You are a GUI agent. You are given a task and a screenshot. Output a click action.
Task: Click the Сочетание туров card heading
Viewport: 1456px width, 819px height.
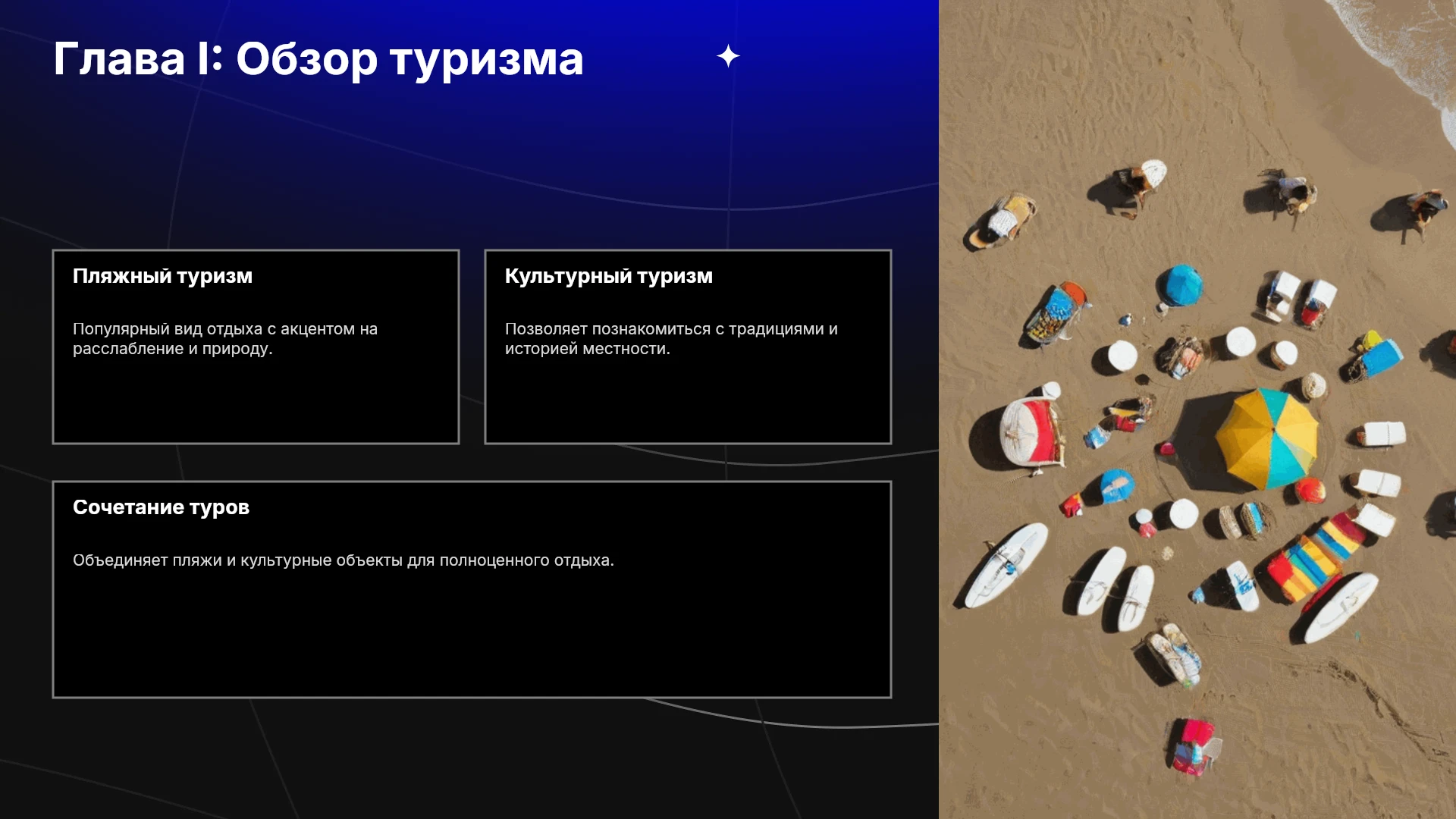pyautogui.click(x=161, y=507)
